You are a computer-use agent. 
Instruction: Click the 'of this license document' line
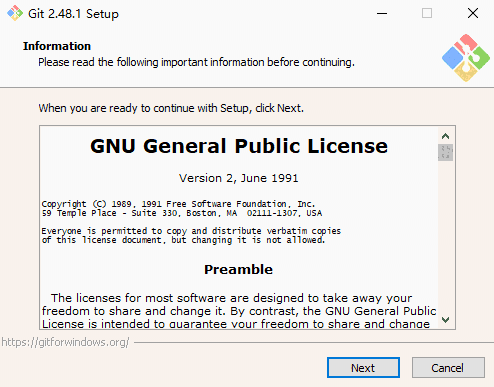pos(183,240)
